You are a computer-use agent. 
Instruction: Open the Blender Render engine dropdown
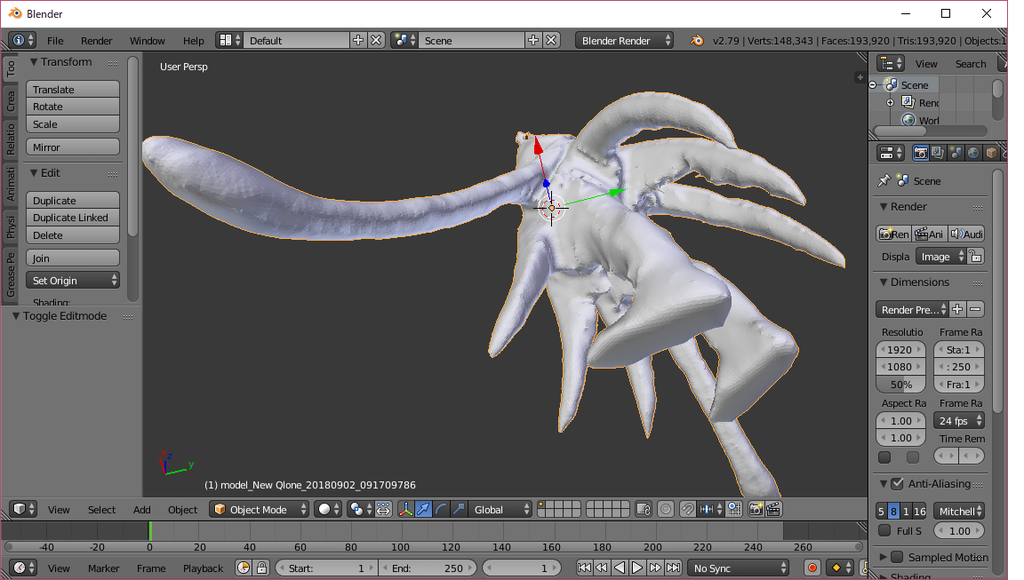tap(624, 40)
